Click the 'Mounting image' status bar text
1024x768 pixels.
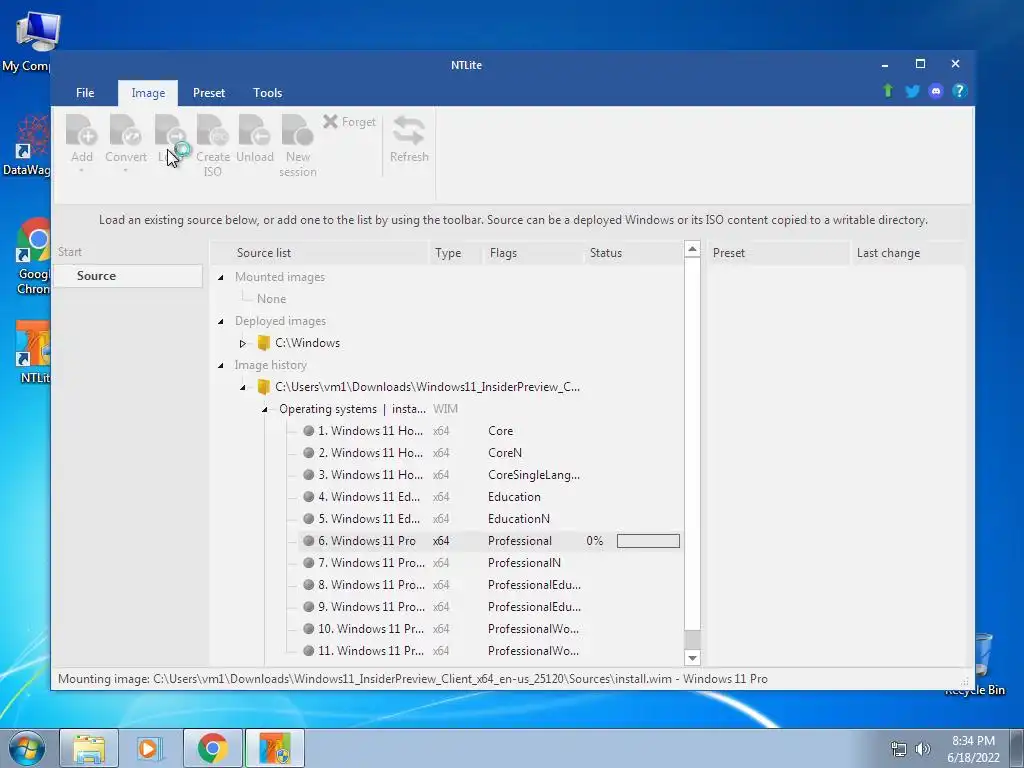coord(413,679)
